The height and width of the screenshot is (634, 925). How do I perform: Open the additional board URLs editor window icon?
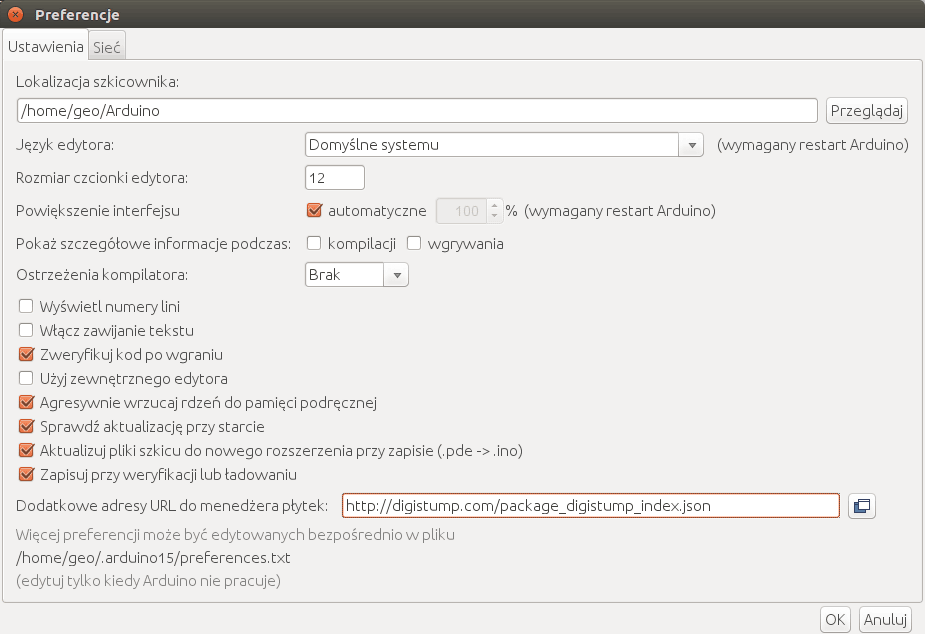click(x=861, y=506)
